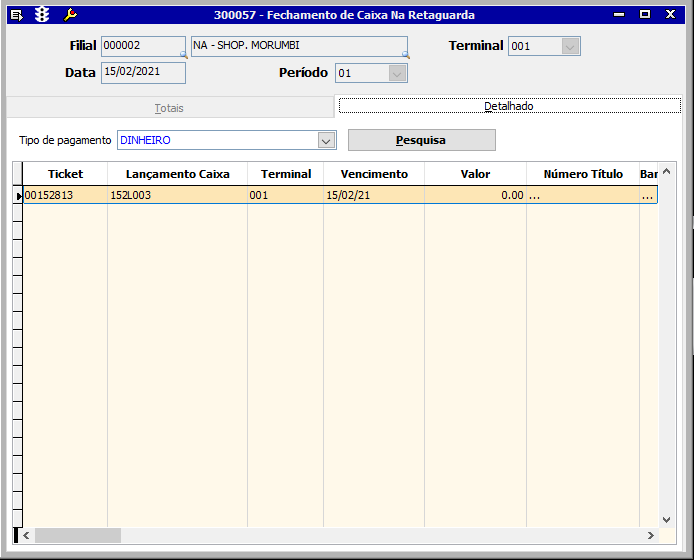Viewport: 694px width, 560px height.
Task: Click the form menu icon in title bar
Action: (17, 15)
